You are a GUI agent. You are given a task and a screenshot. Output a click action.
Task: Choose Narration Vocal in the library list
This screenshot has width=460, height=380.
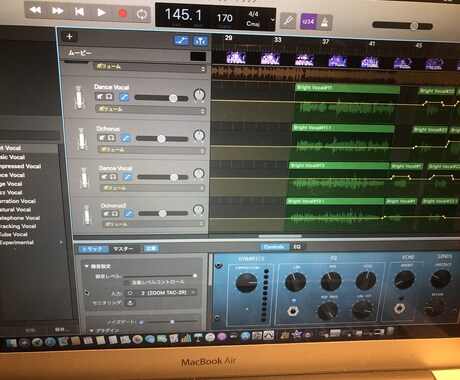[x=18, y=201]
